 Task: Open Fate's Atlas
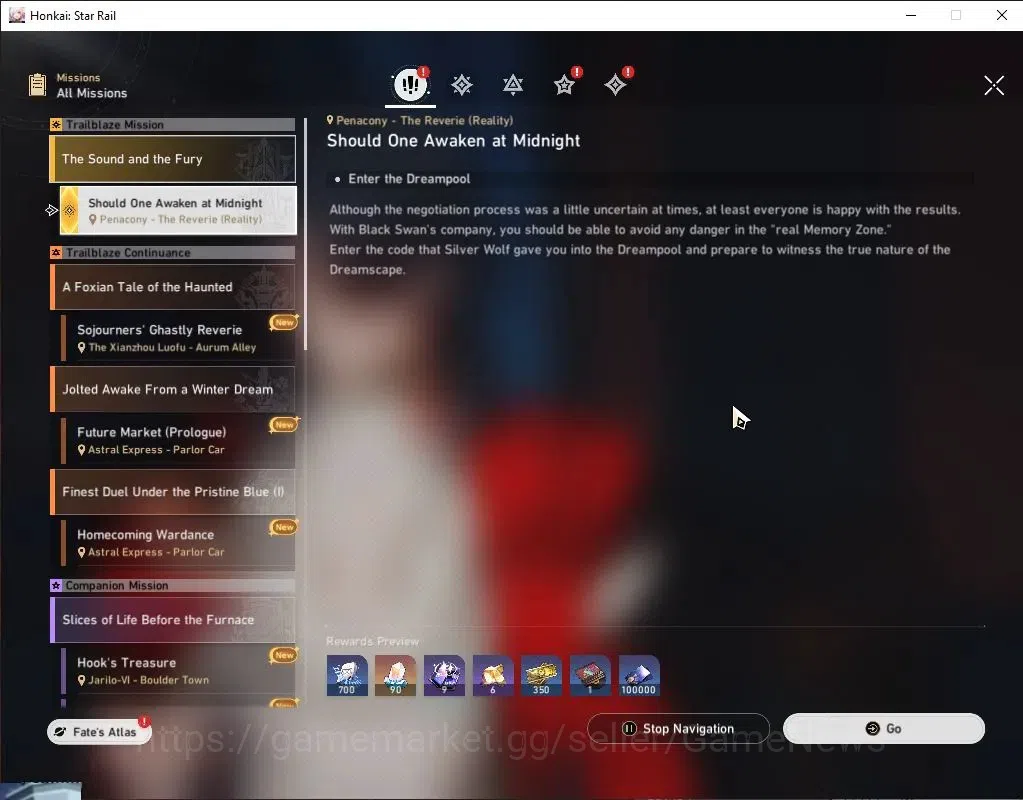pos(99,731)
